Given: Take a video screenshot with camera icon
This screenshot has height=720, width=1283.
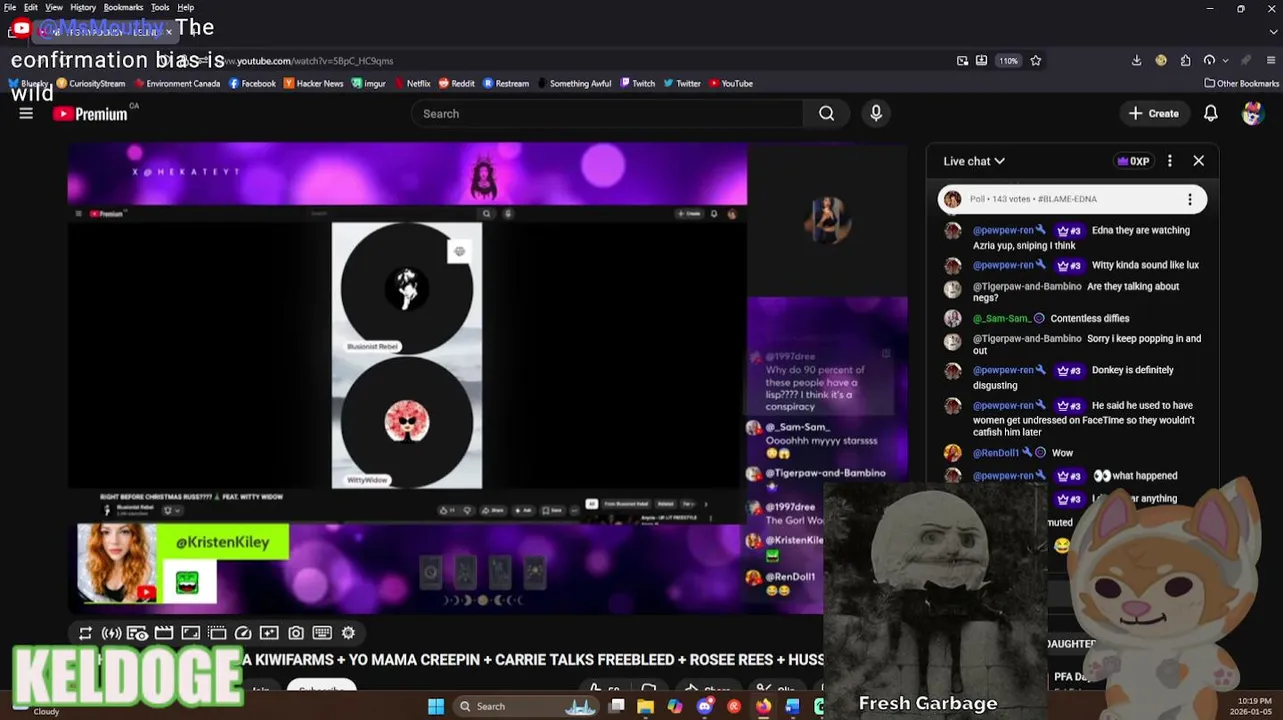Looking at the screenshot, I should (x=296, y=633).
